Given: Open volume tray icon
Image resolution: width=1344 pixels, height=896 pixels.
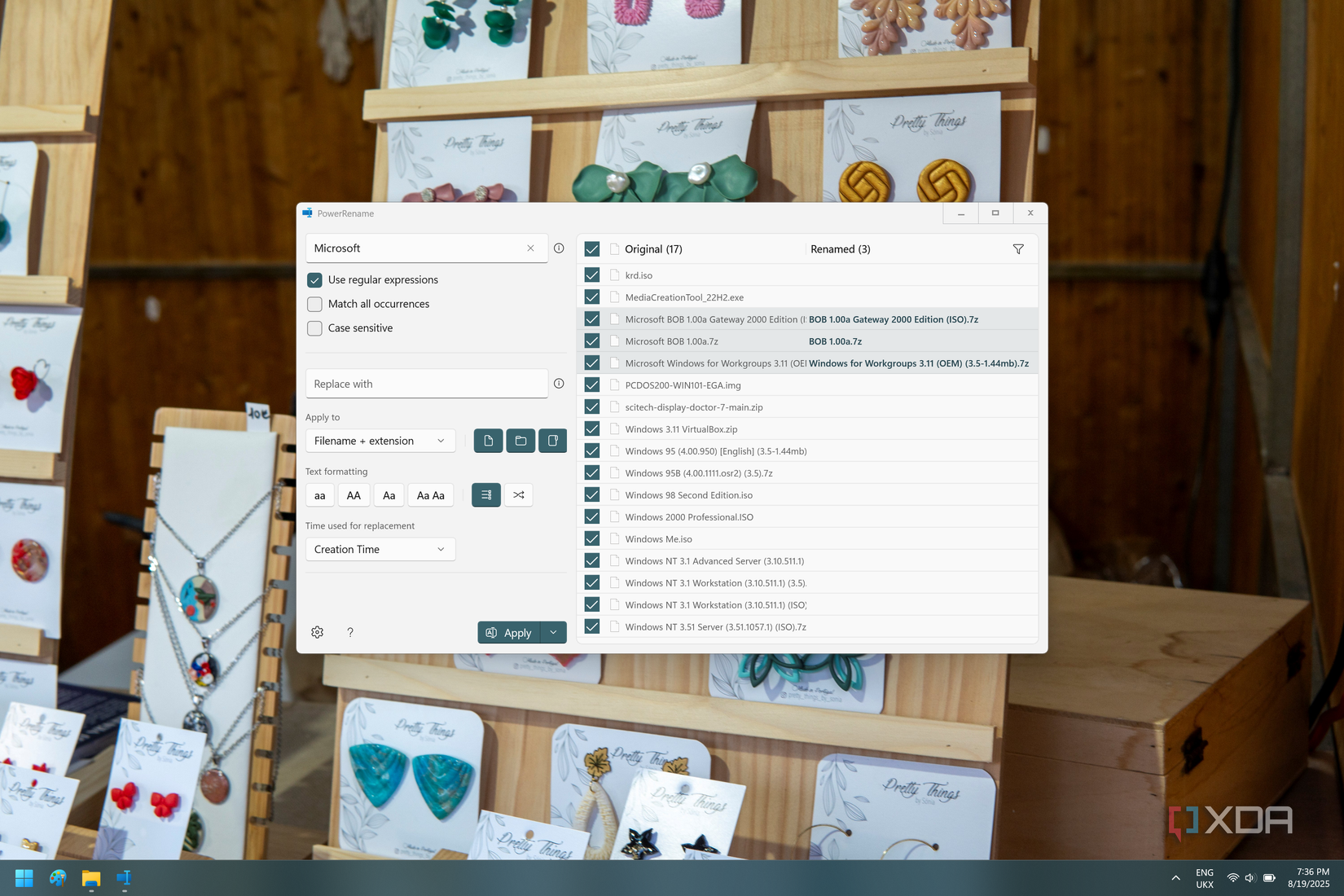Looking at the screenshot, I should 1250,878.
